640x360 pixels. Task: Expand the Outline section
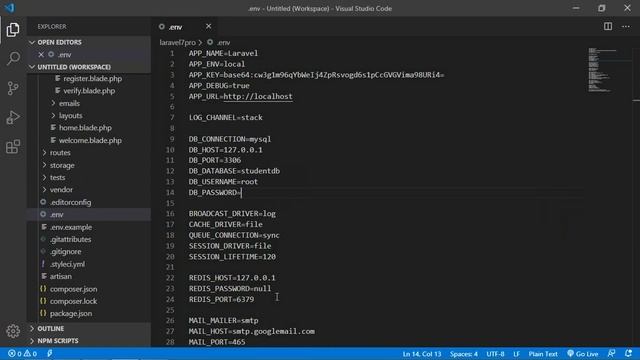pos(89,329)
